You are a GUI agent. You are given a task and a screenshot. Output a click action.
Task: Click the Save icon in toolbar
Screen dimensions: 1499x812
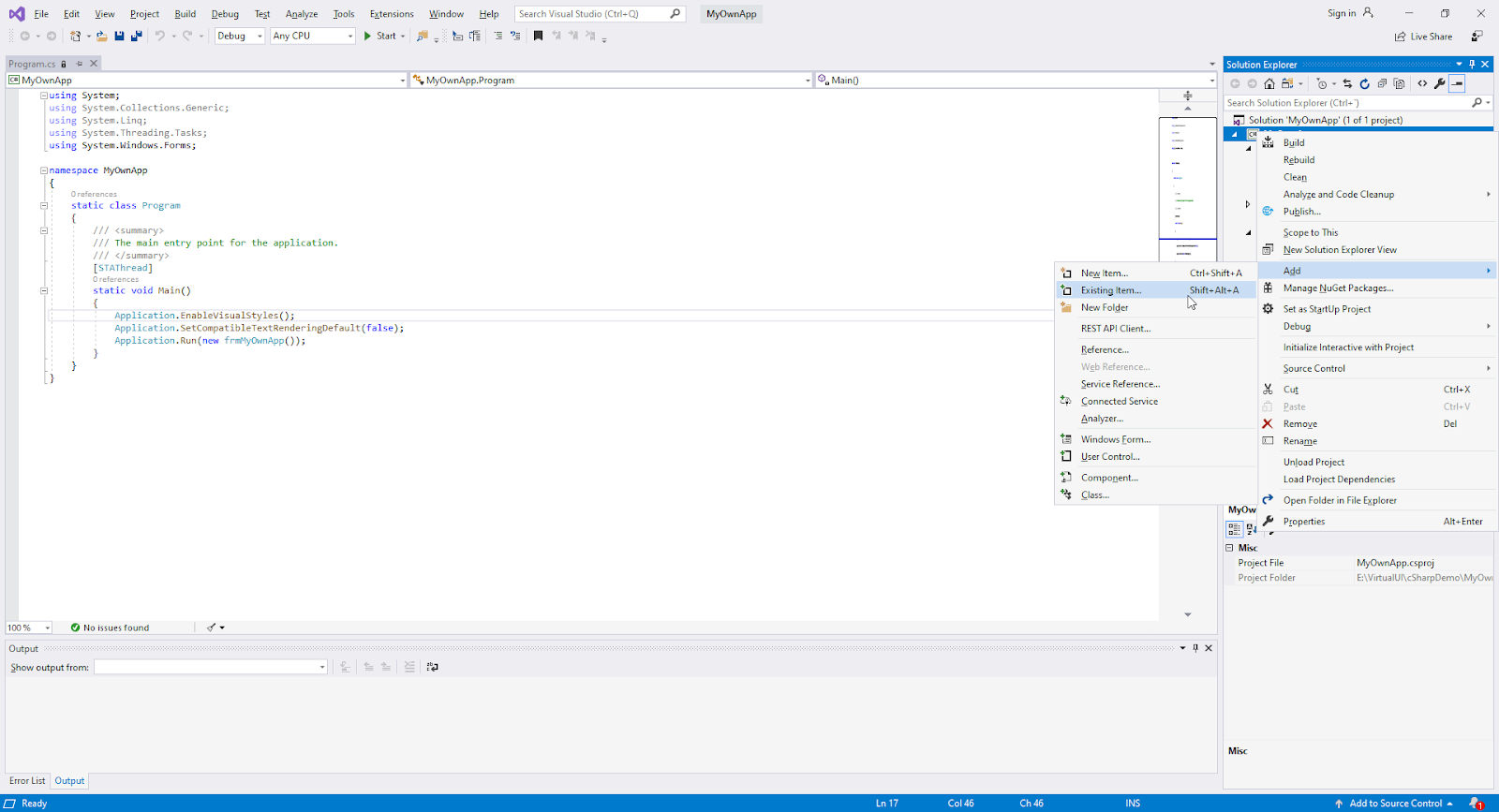pos(119,36)
